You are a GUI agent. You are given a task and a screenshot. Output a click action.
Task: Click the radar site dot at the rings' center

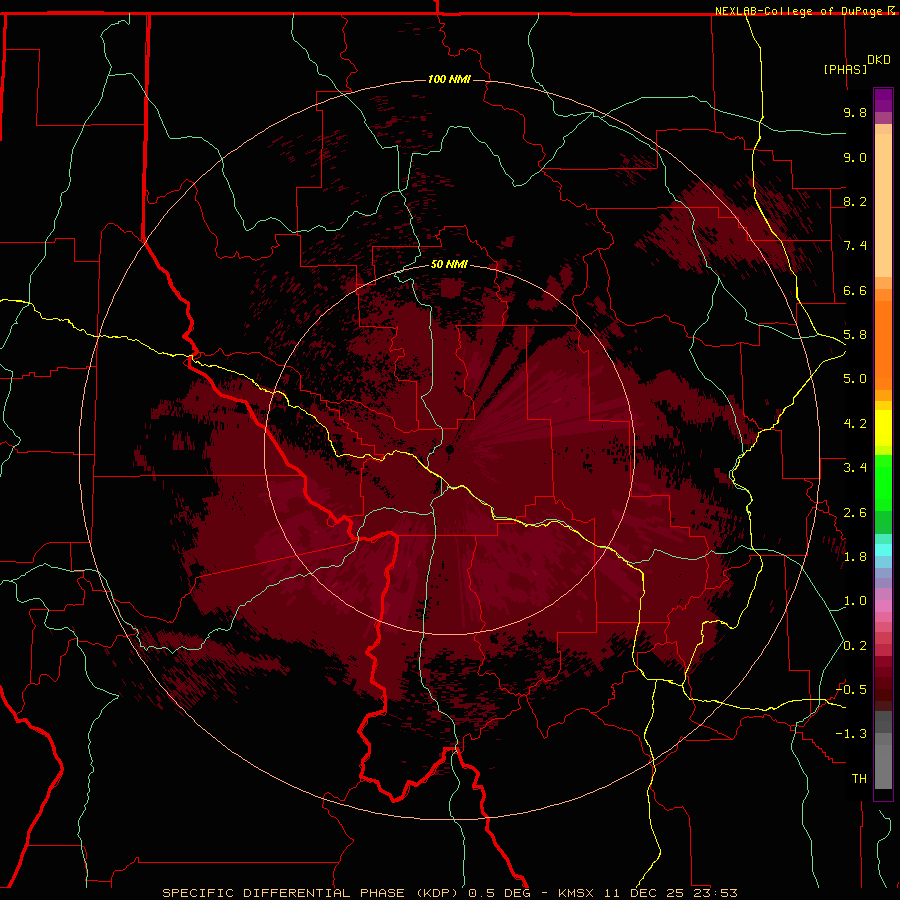pos(450,449)
